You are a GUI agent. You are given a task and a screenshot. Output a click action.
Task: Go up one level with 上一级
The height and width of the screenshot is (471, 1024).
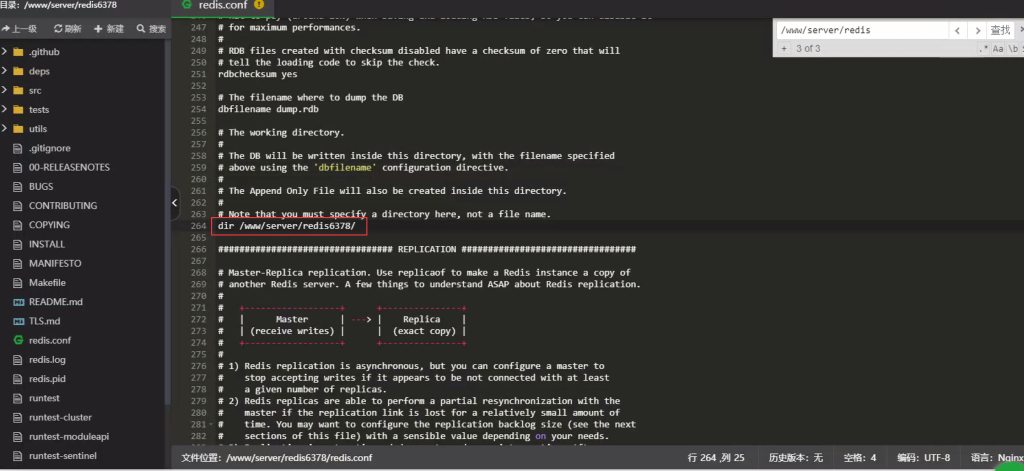[20, 29]
